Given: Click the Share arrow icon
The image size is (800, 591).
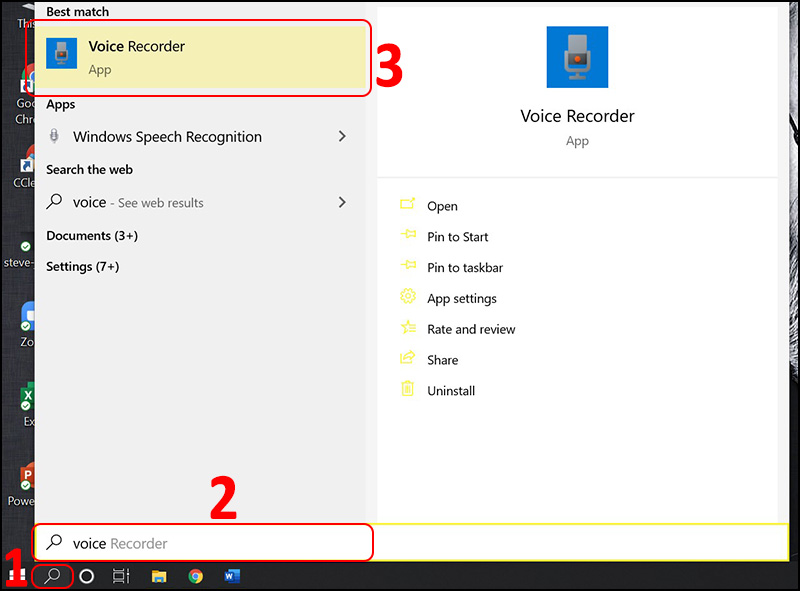Looking at the screenshot, I should pyautogui.click(x=408, y=357).
